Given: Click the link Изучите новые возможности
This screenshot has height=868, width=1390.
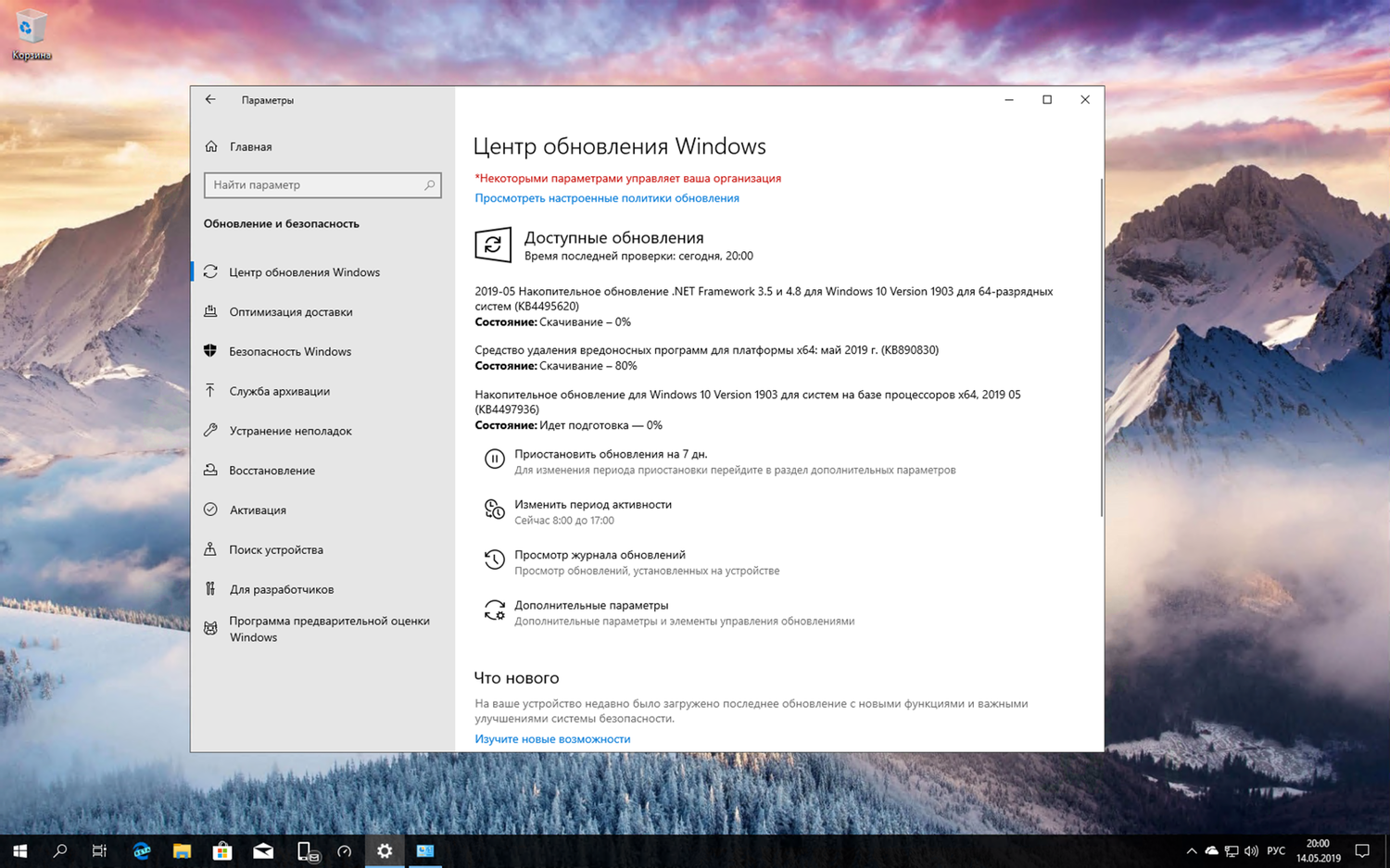Looking at the screenshot, I should [552, 738].
